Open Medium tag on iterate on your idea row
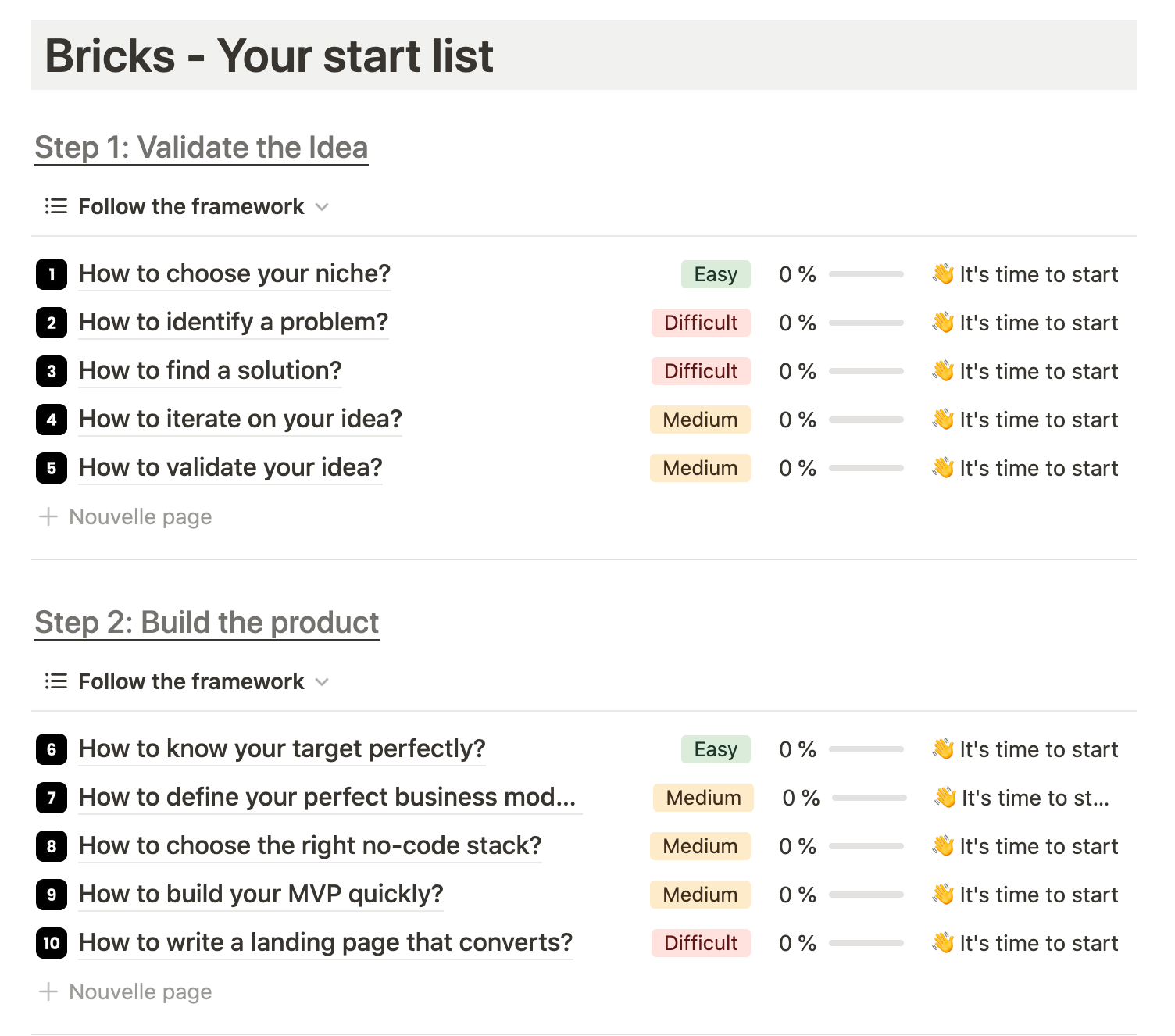The height and width of the screenshot is (1036, 1175). 700,420
